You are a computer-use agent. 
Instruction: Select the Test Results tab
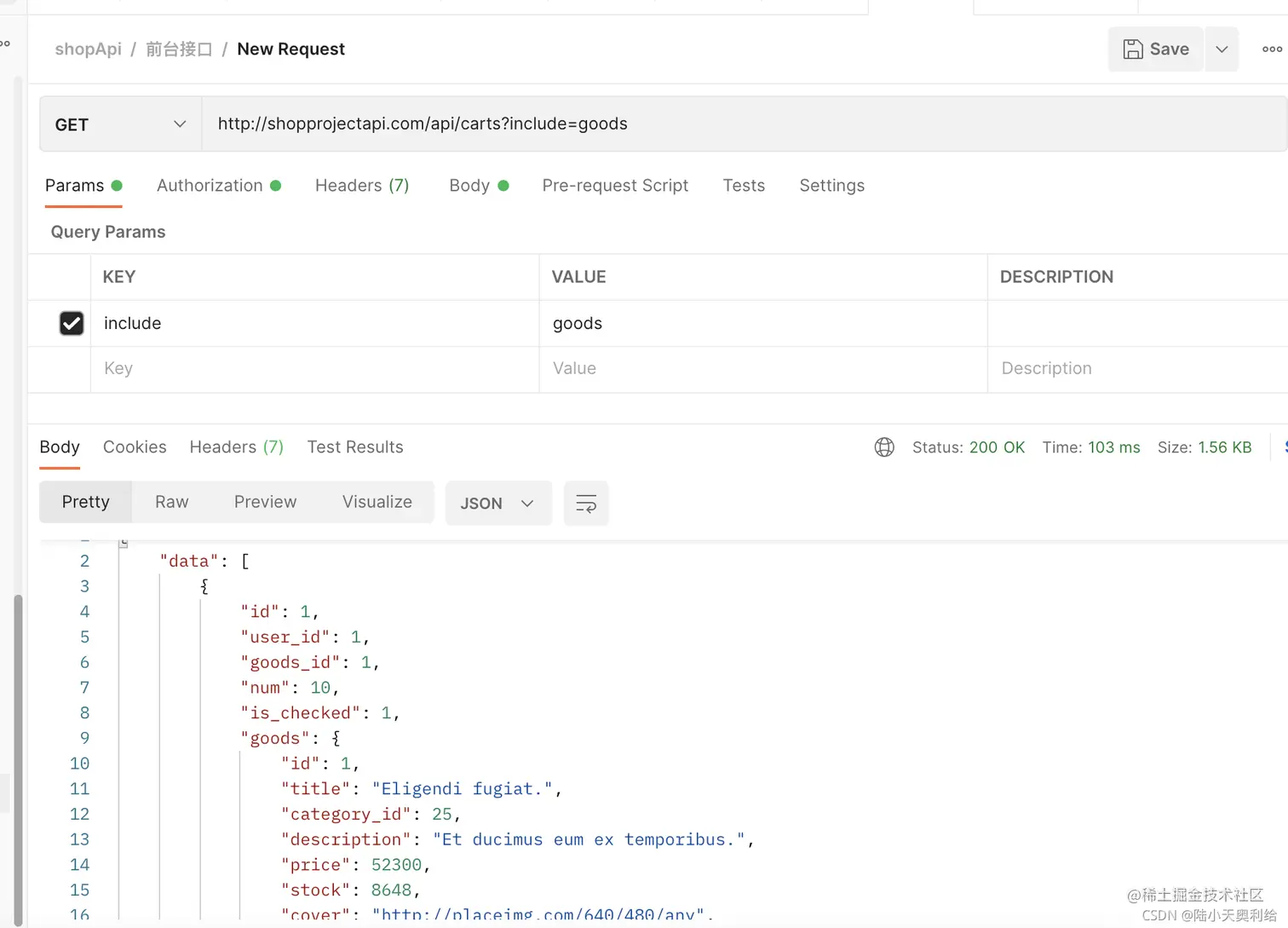[x=355, y=447]
